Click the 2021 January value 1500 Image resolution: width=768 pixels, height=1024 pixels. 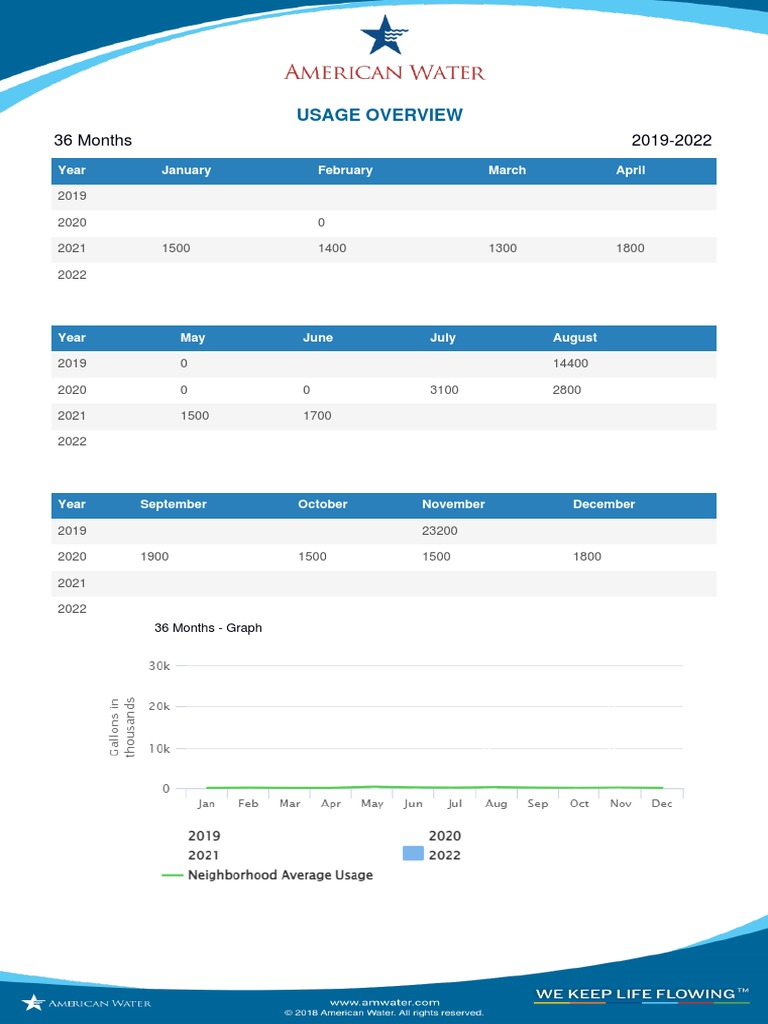point(176,248)
